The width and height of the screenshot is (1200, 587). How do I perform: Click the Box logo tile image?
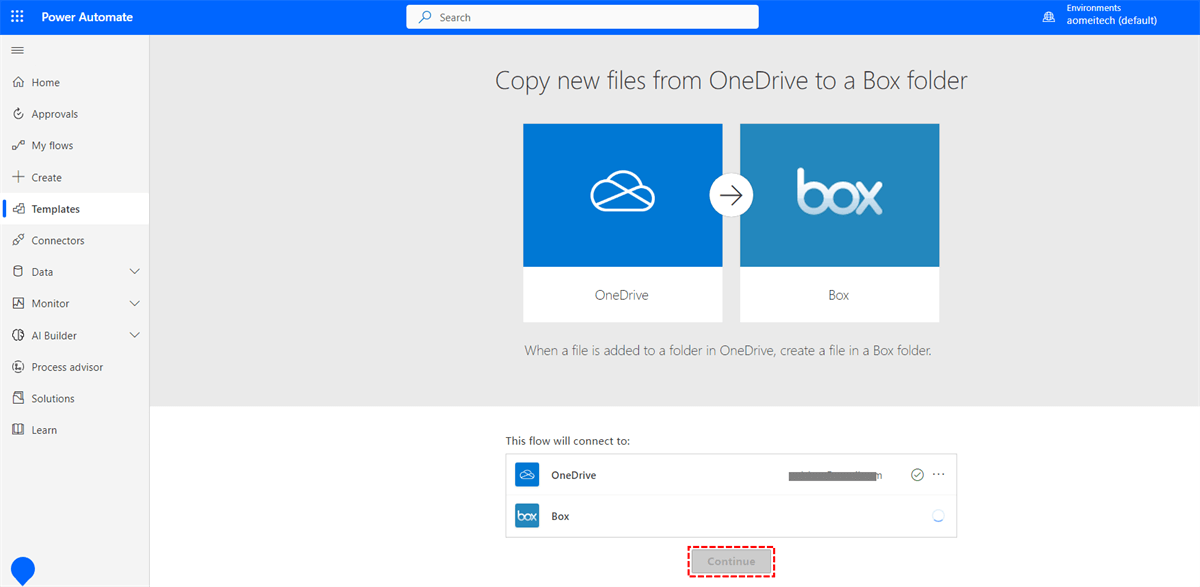pos(839,195)
